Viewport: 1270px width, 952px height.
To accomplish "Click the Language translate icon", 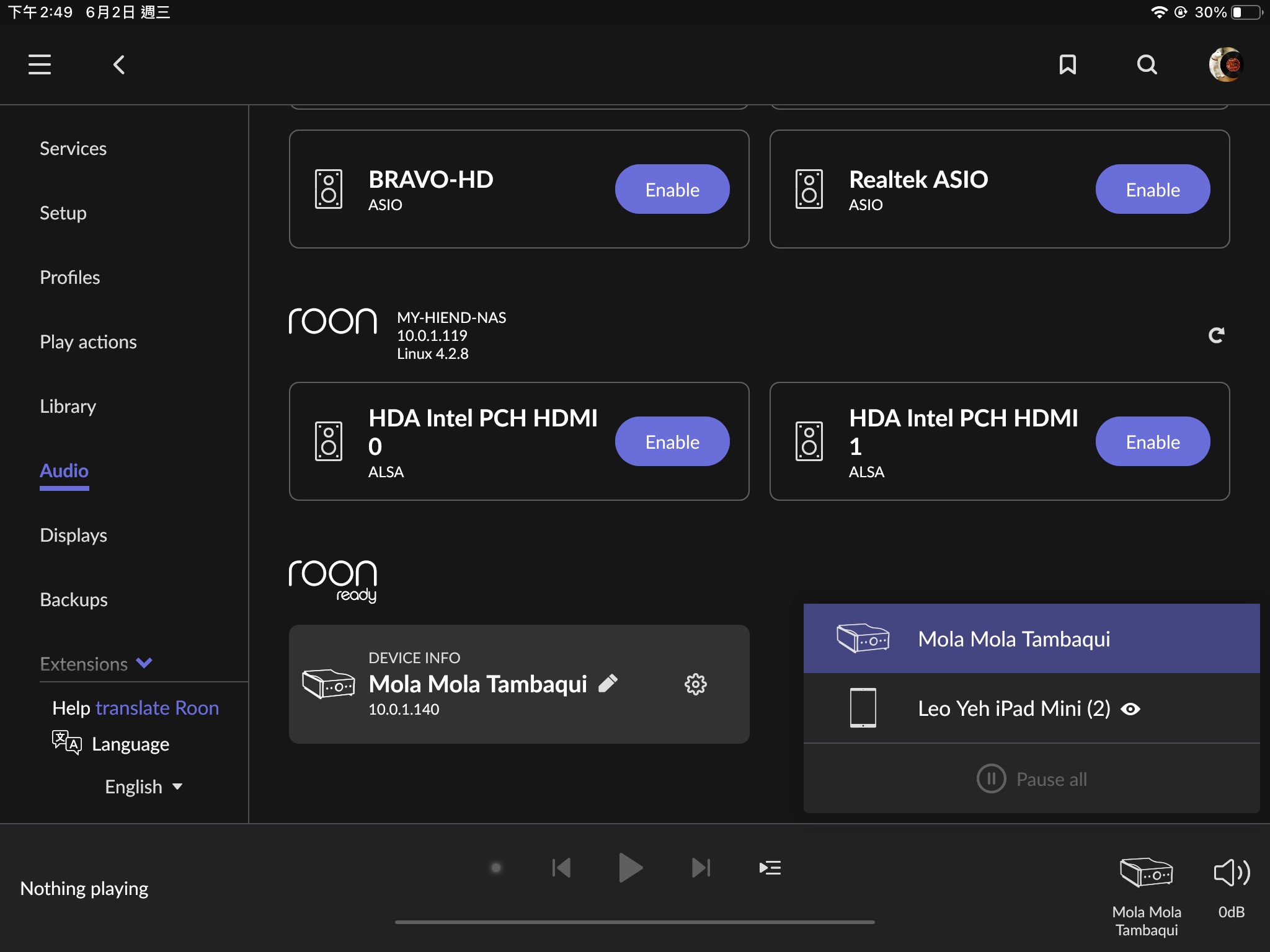I will pyautogui.click(x=67, y=743).
